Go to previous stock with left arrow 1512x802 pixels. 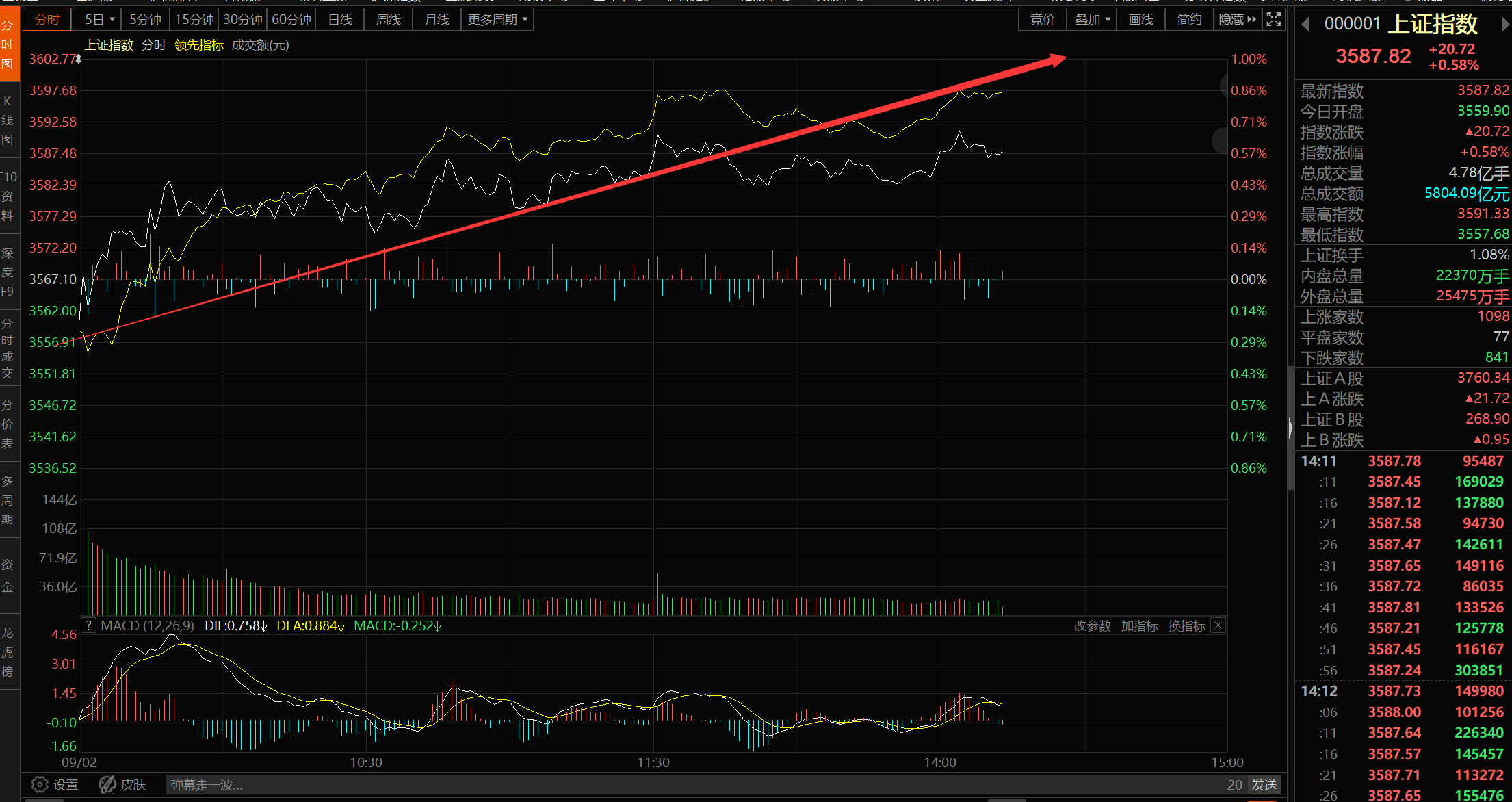click(1305, 25)
